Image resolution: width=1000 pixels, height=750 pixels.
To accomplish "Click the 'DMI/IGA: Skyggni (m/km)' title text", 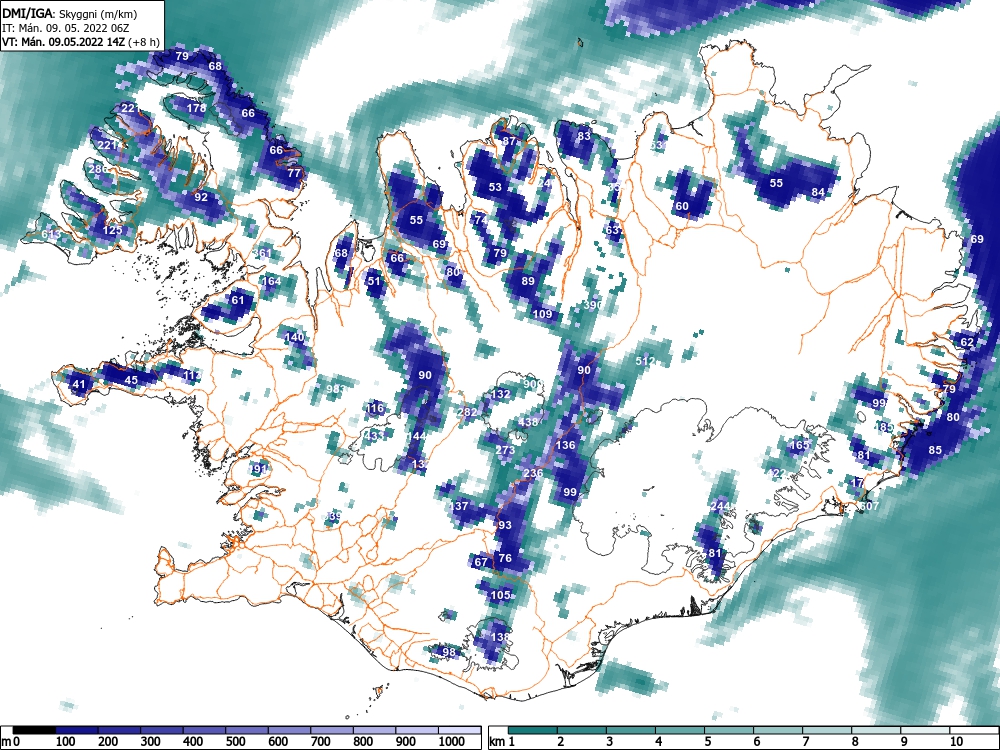I will (x=70, y=13).
